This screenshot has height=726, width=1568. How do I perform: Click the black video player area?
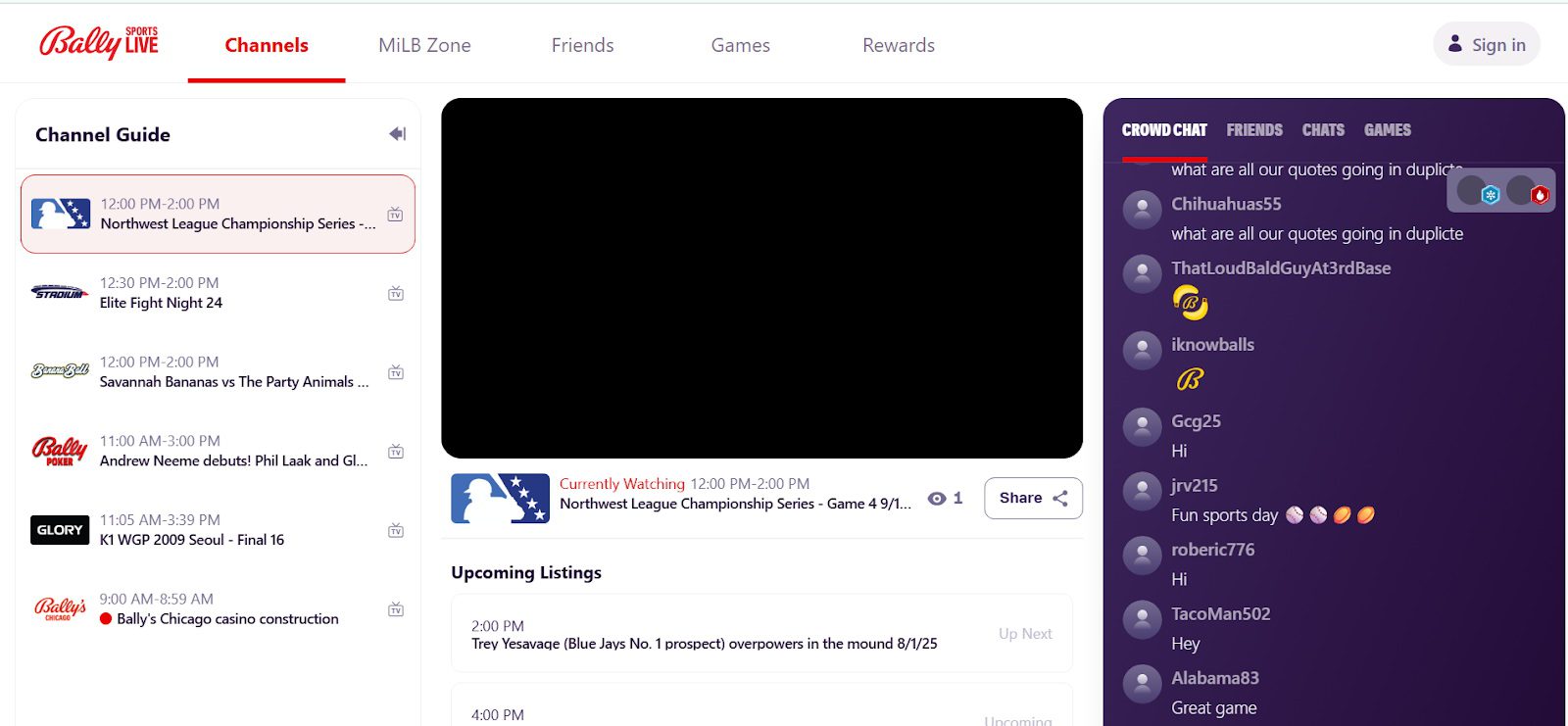[761, 278]
